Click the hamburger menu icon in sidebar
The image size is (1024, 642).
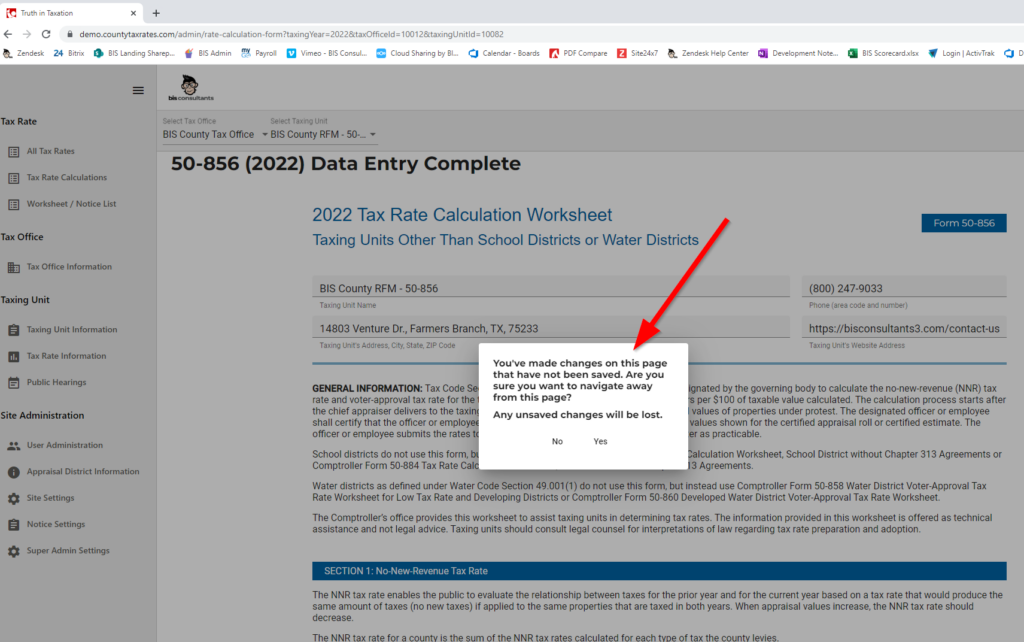tap(138, 90)
